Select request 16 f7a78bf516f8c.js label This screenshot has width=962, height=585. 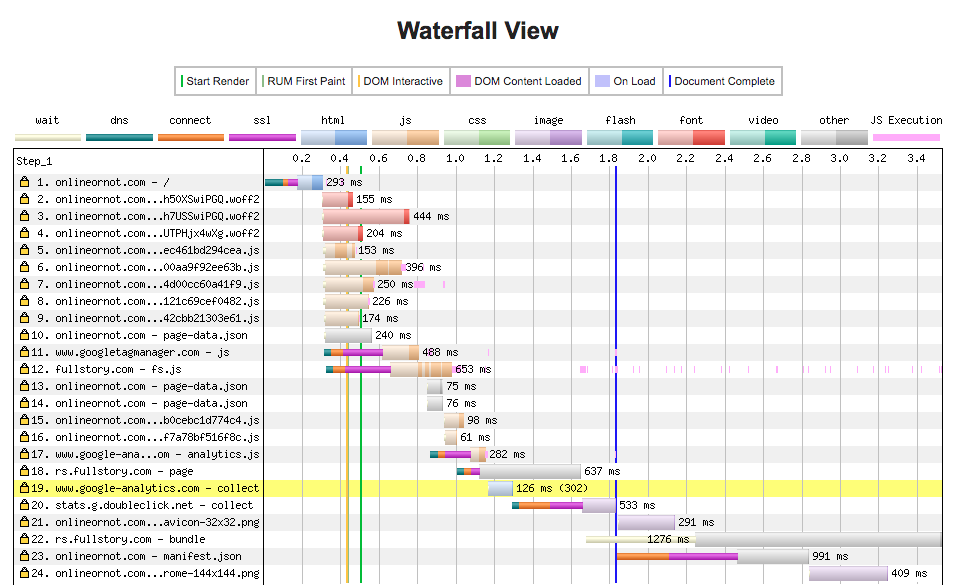pos(145,437)
